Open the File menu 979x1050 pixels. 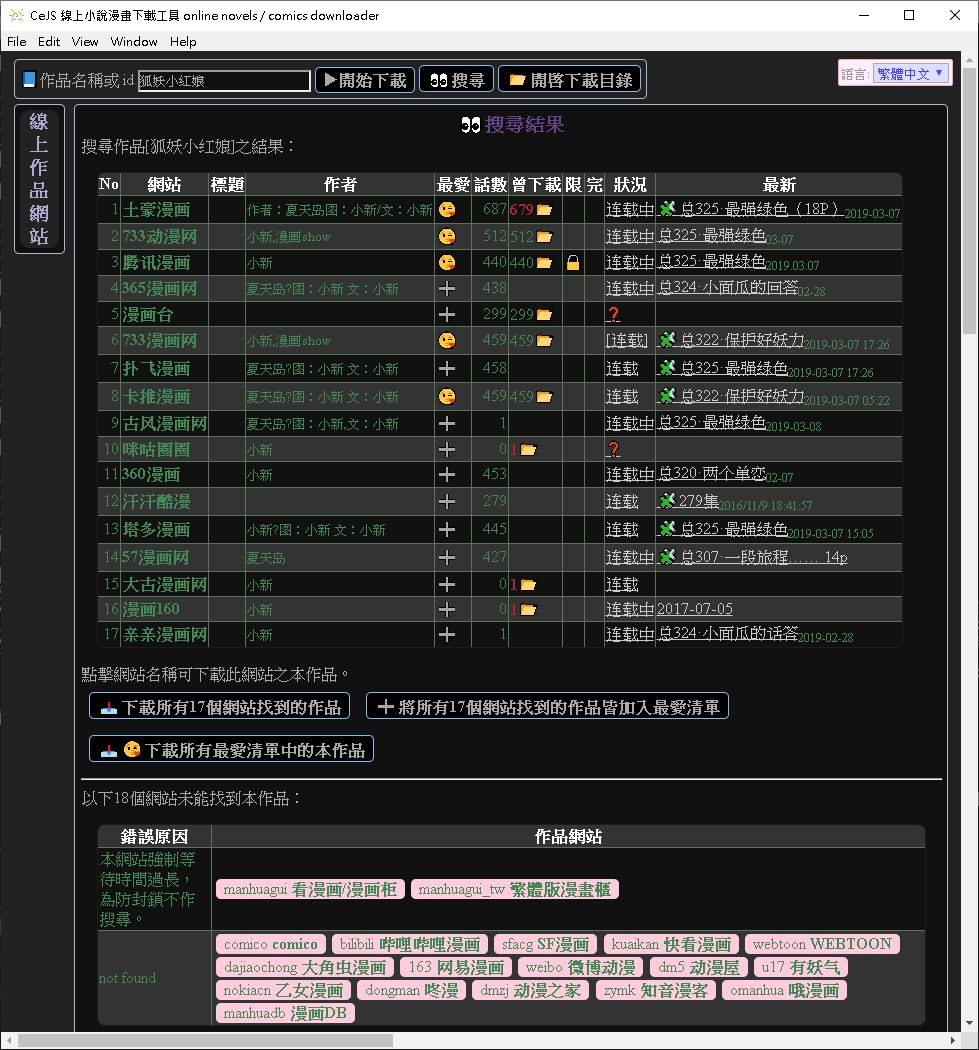pyautogui.click(x=17, y=42)
